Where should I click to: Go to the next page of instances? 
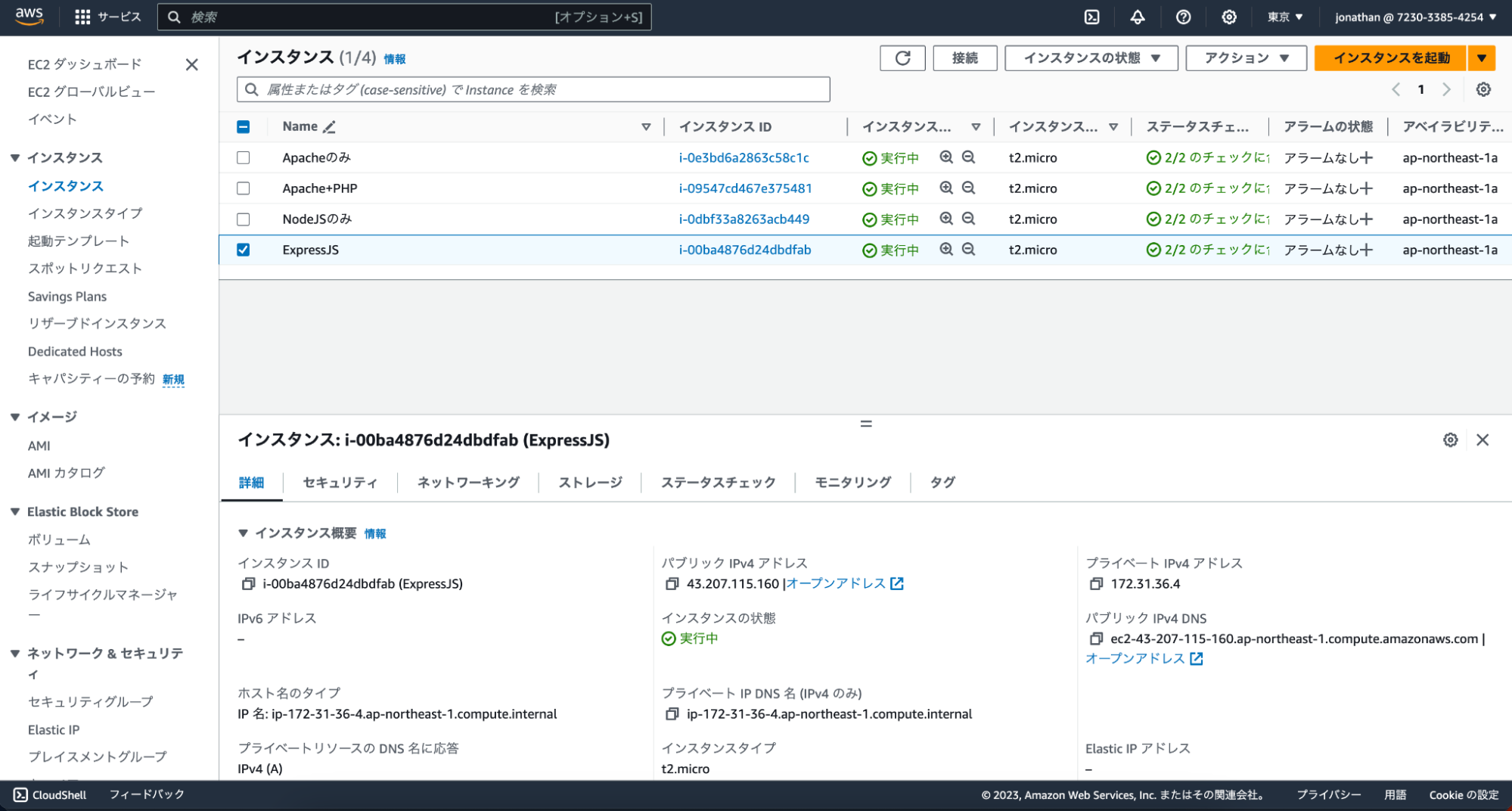(x=1446, y=89)
